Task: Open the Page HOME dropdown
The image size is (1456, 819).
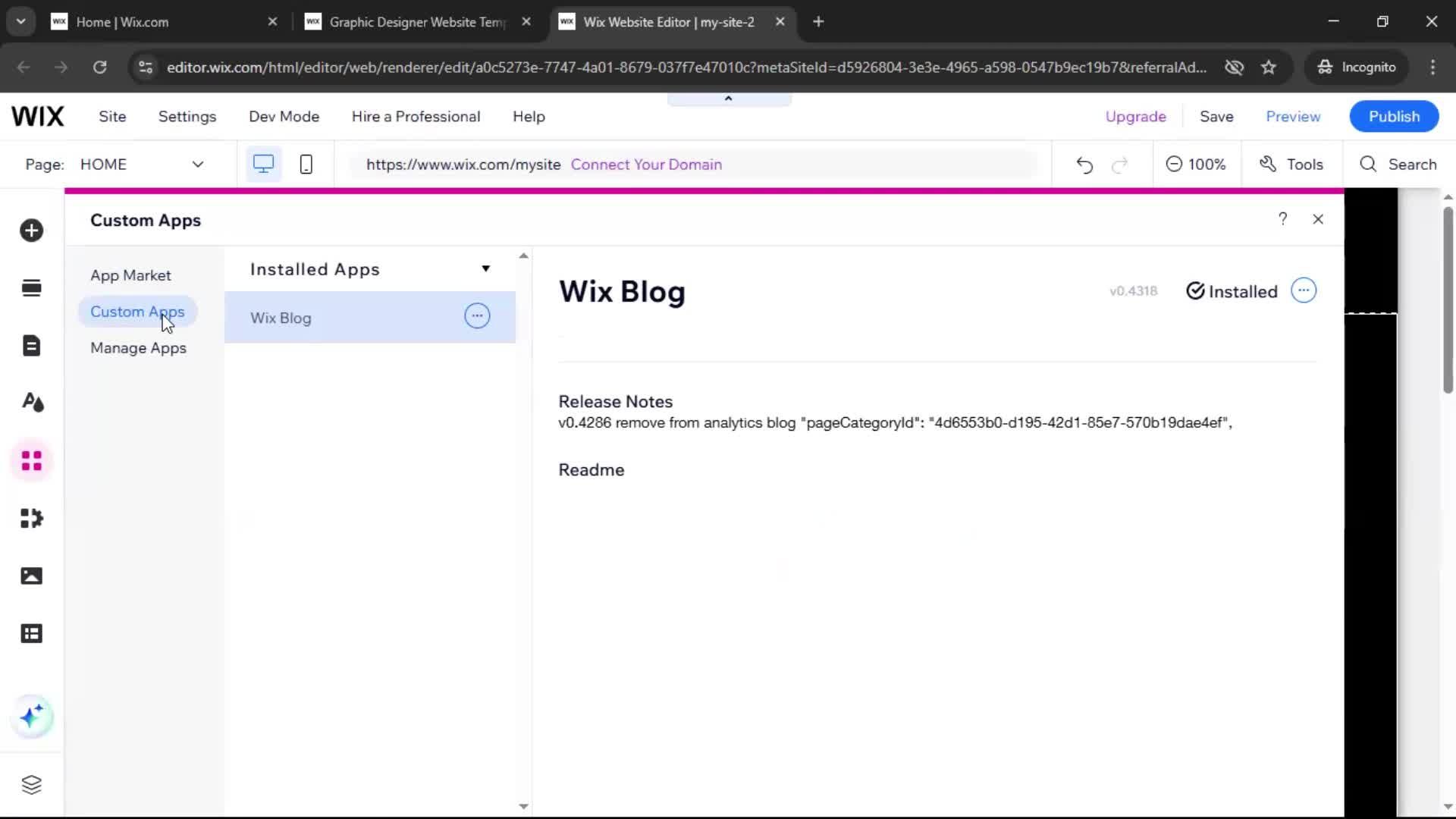Action: click(142, 165)
